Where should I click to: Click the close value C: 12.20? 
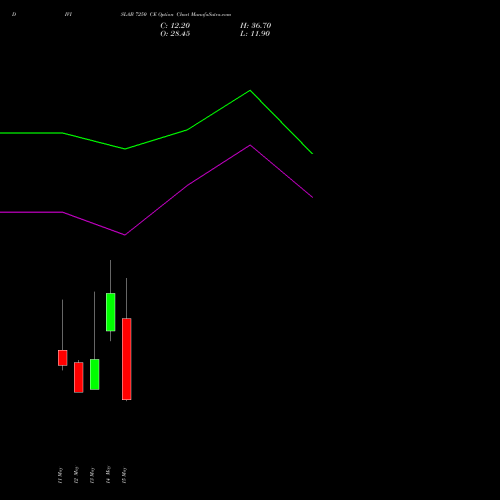tap(175, 26)
